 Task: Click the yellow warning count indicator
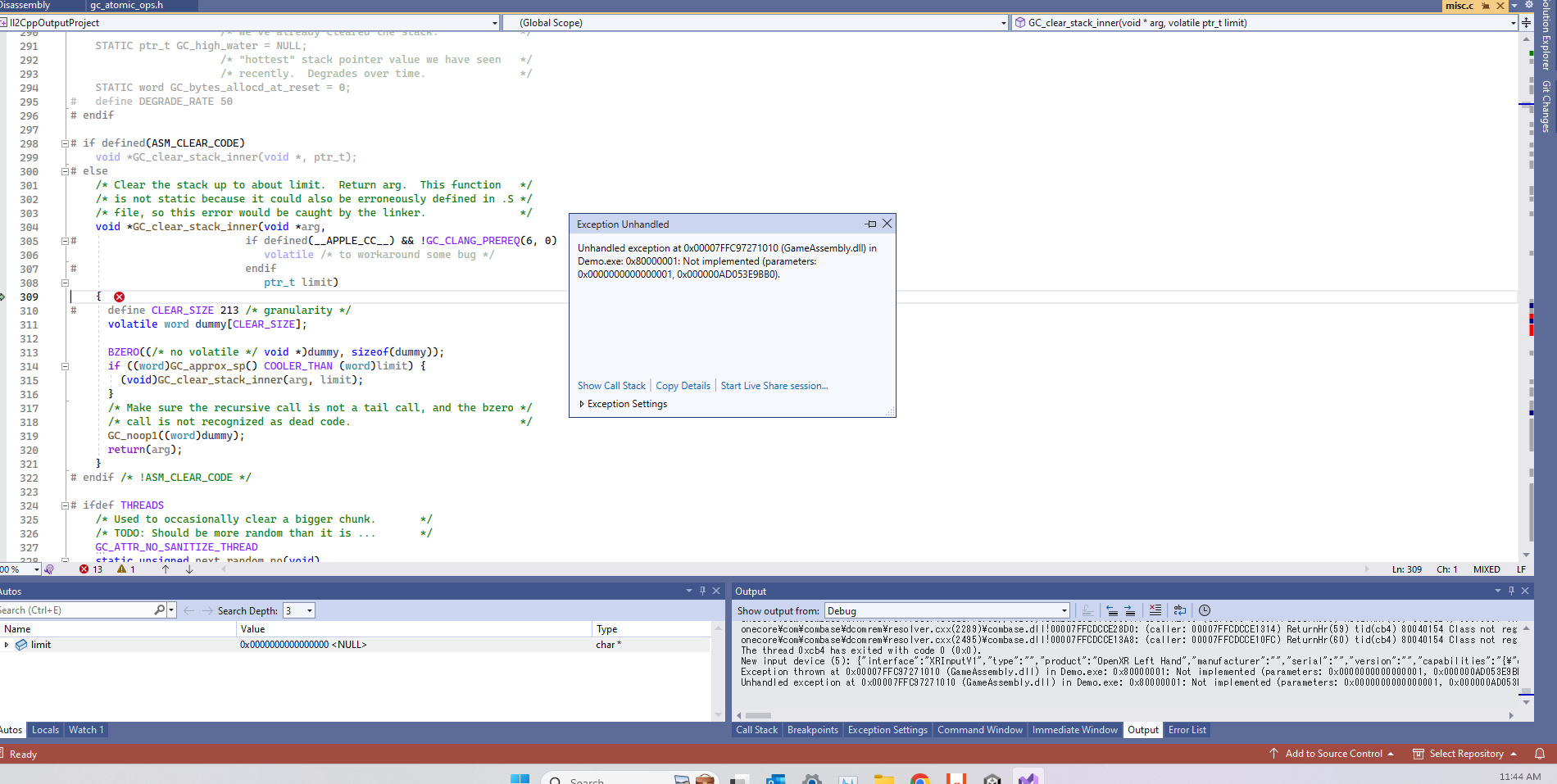[126, 569]
